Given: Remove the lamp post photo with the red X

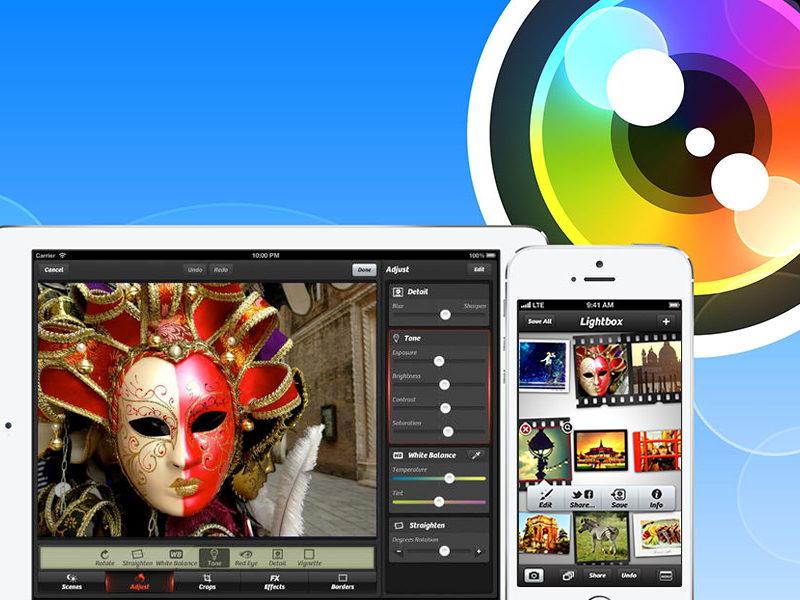Looking at the screenshot, I should click(x=526, y=430).
